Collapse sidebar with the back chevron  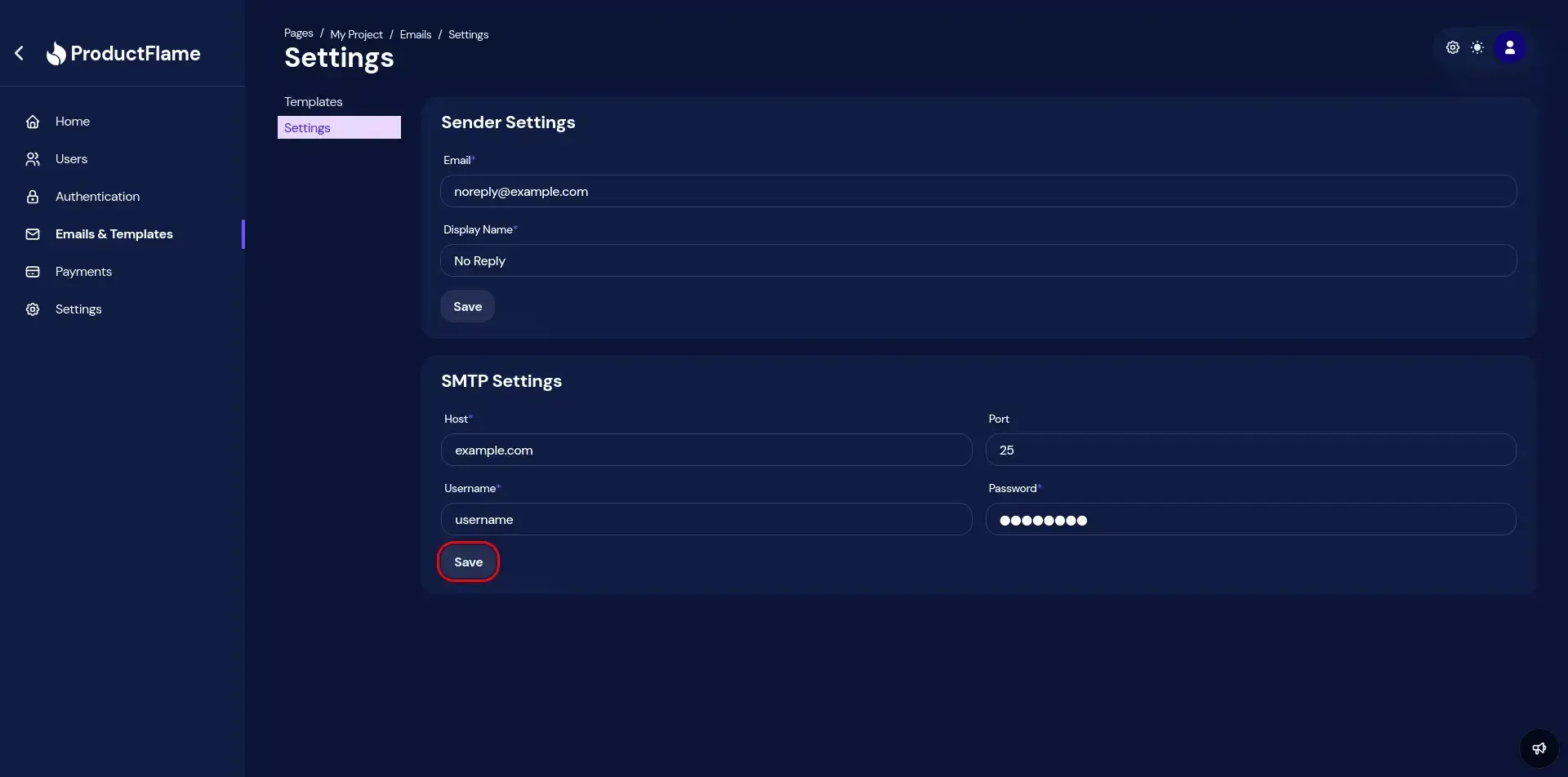20,54
